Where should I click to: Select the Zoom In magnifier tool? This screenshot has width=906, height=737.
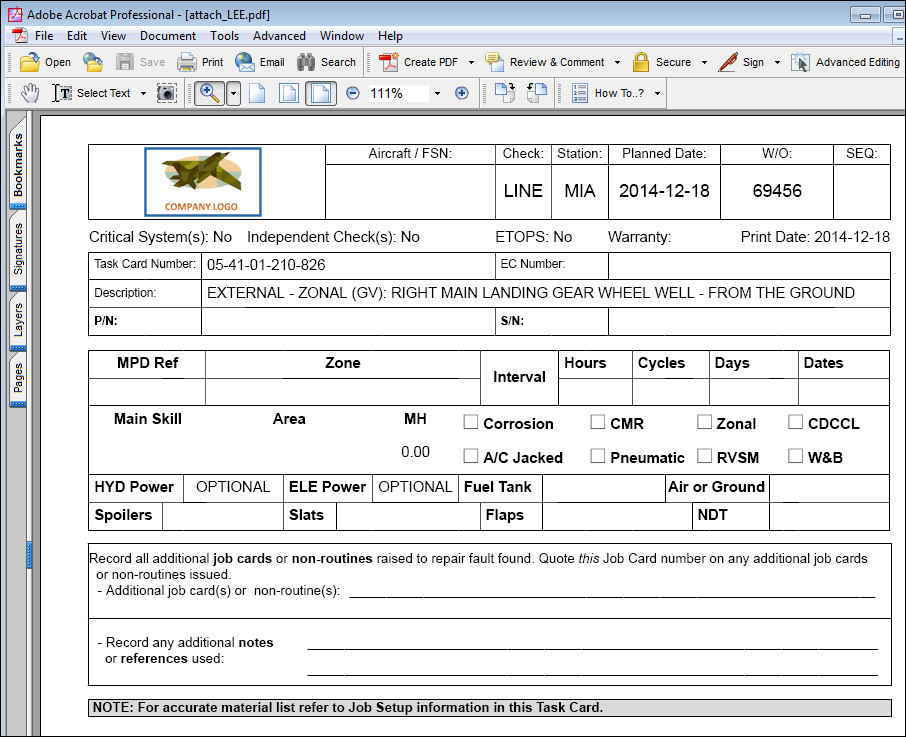(x=209, y=93)
